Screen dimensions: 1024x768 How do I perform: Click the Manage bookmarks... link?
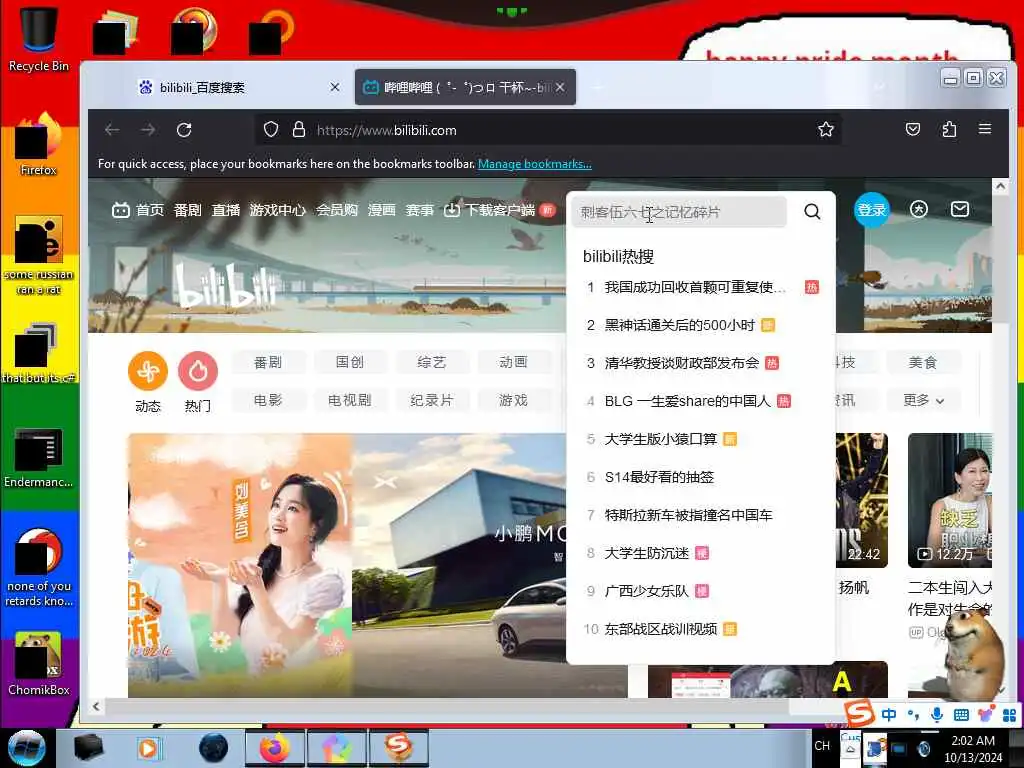click(x=535, y=164)
